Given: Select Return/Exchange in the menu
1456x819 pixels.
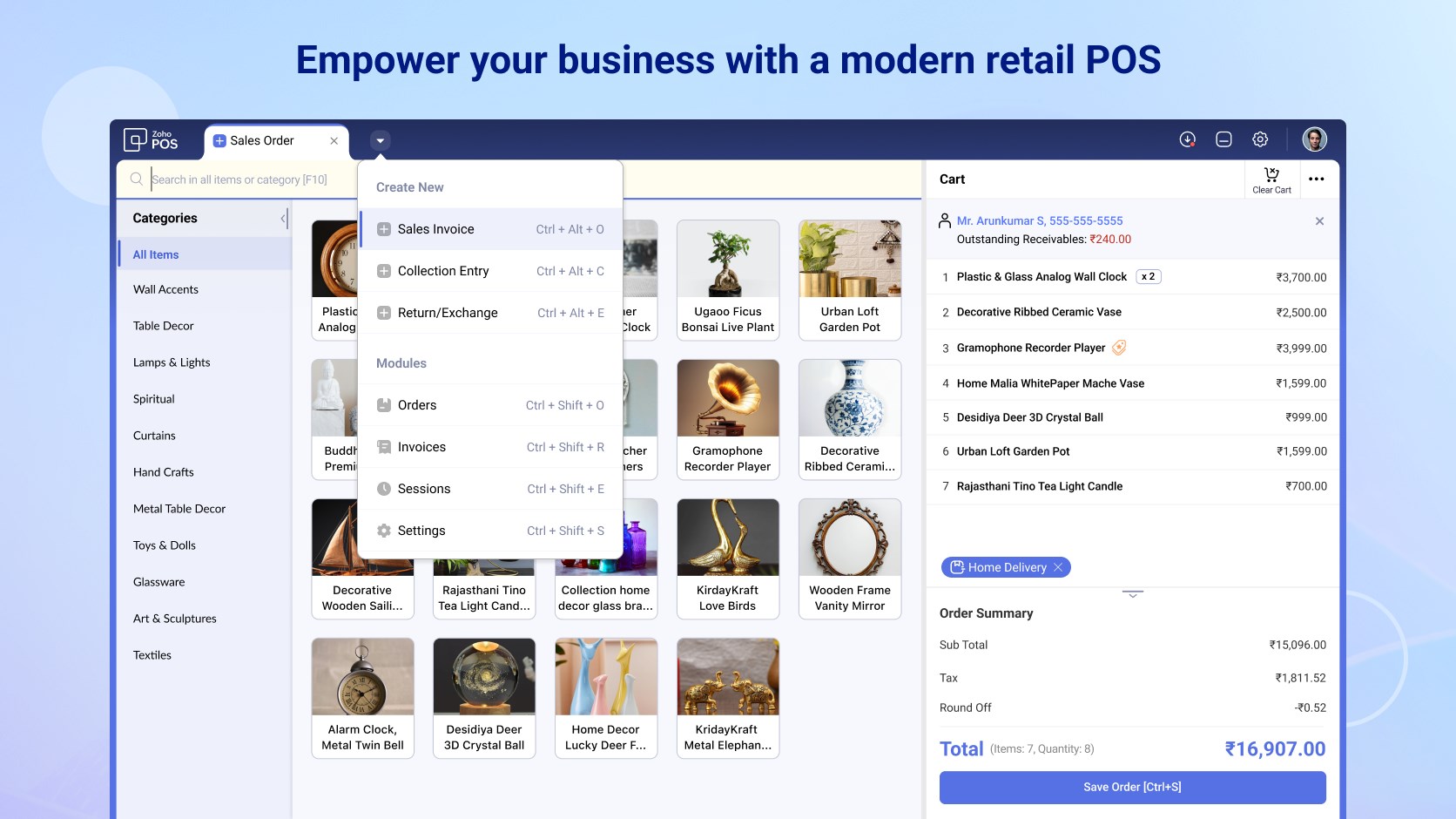Looking at the screenshot, I should click(x=490, y=313).
